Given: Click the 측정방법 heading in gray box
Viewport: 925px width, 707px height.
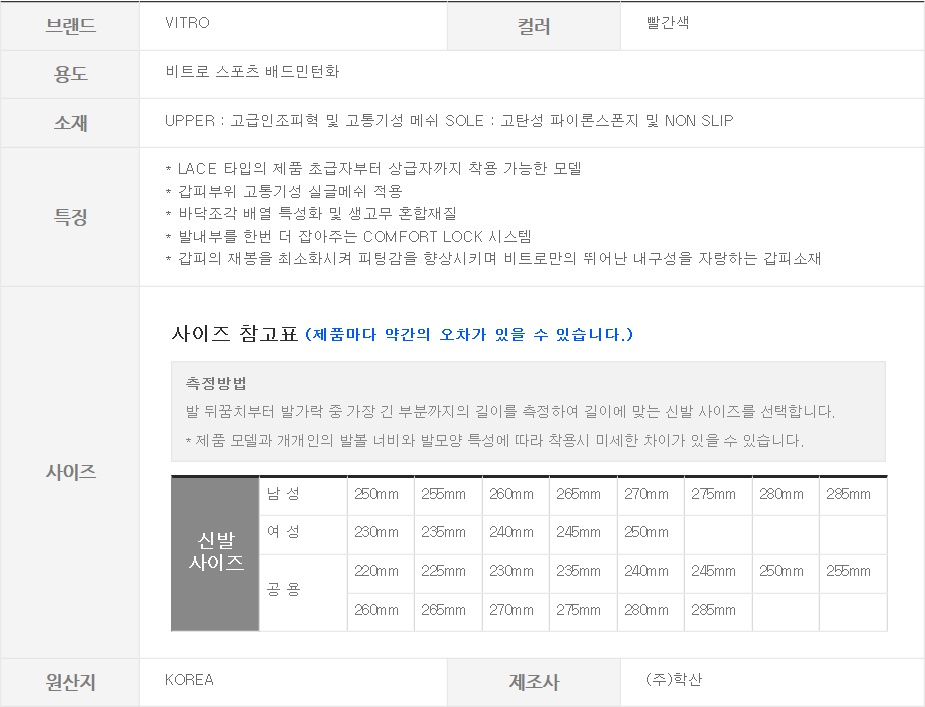Looking at the screenshot, I should [x=216, y=383].
